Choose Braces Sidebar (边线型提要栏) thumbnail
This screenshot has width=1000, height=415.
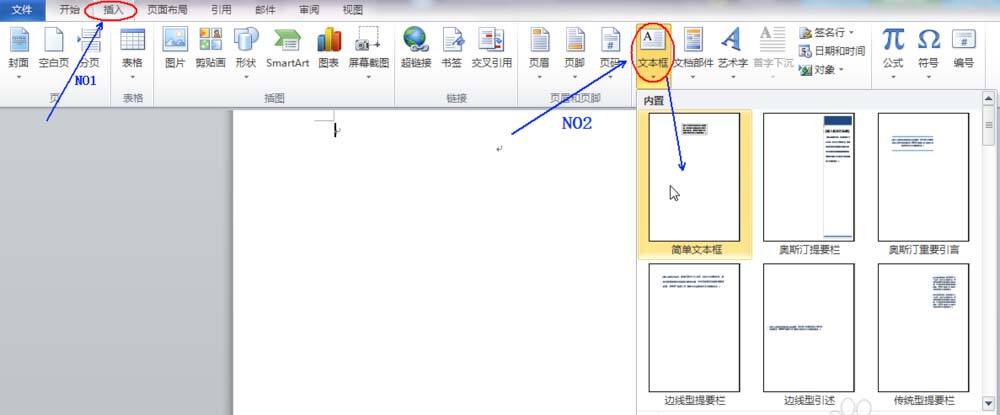(695, 328)
